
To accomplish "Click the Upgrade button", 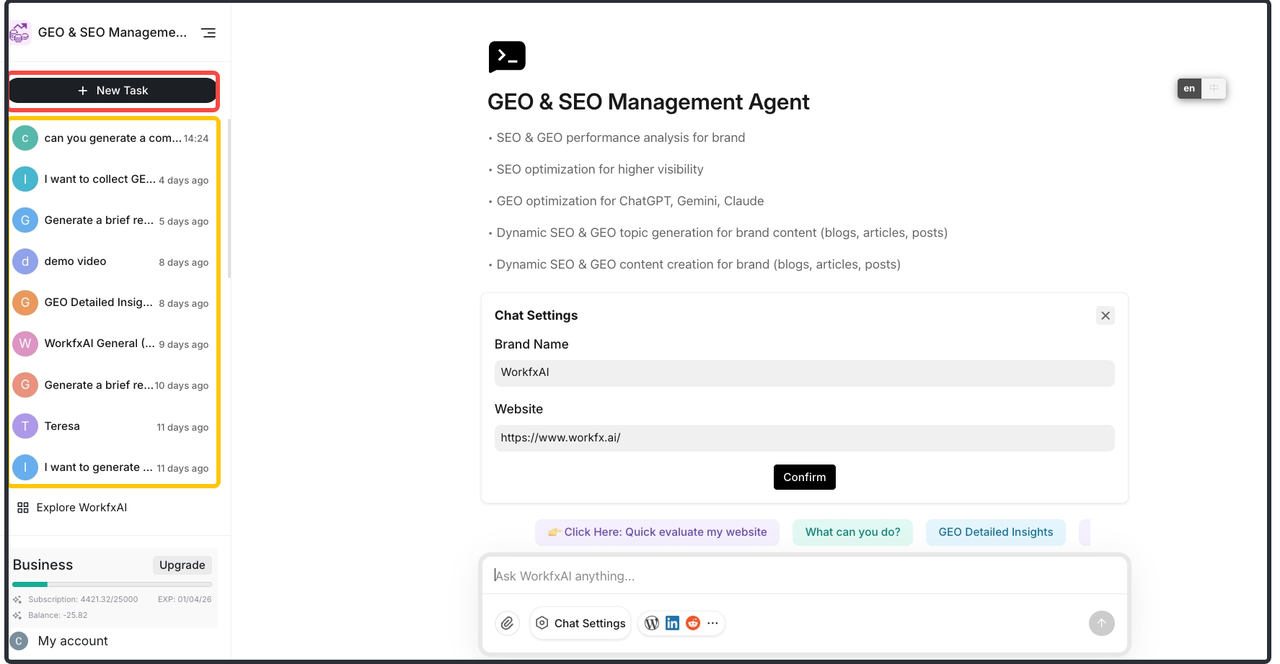I will point(182,565).
